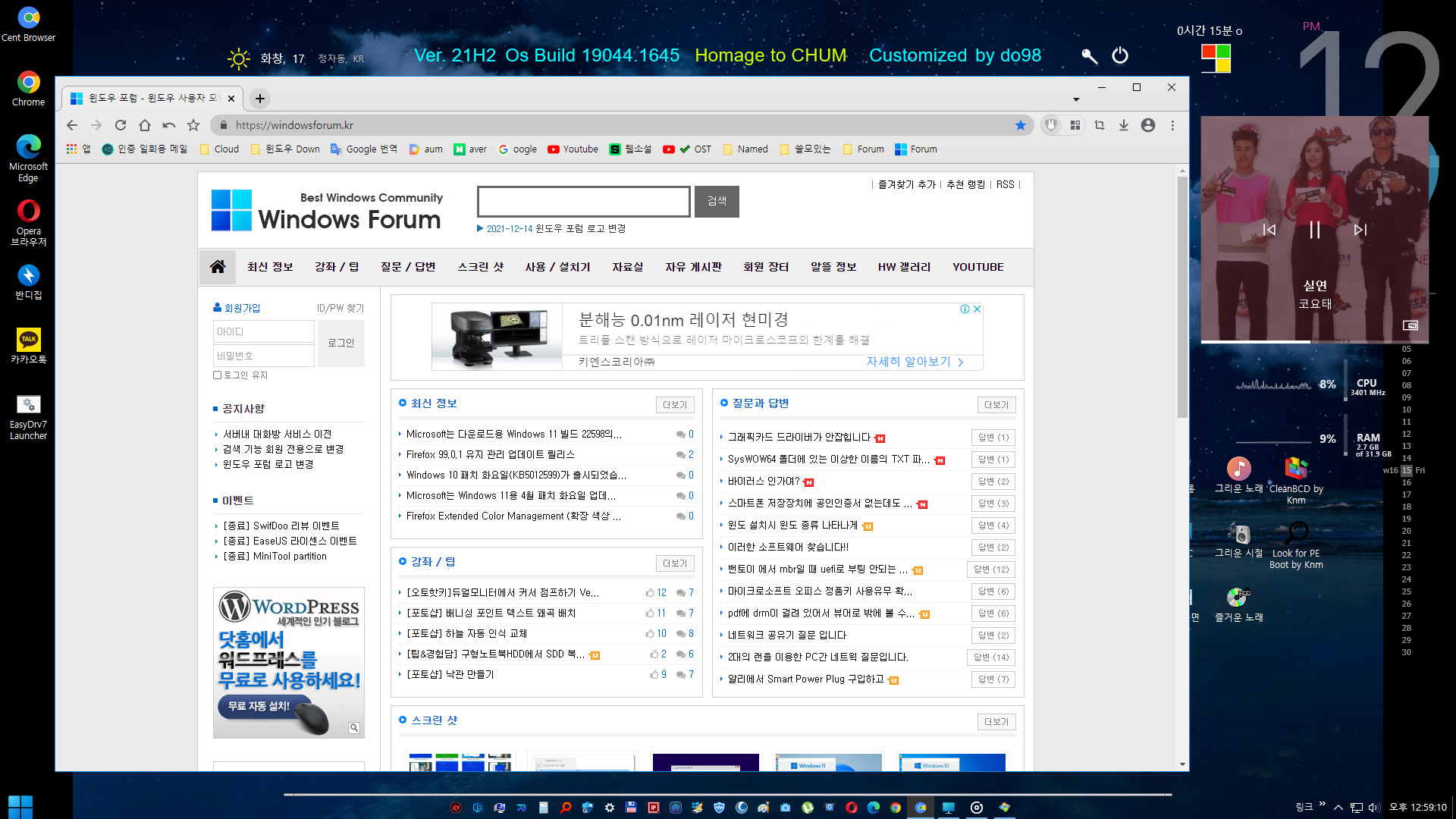1456x819 pixels.
Task: Open browser profile avatar icon
Action: [1148, 125]
